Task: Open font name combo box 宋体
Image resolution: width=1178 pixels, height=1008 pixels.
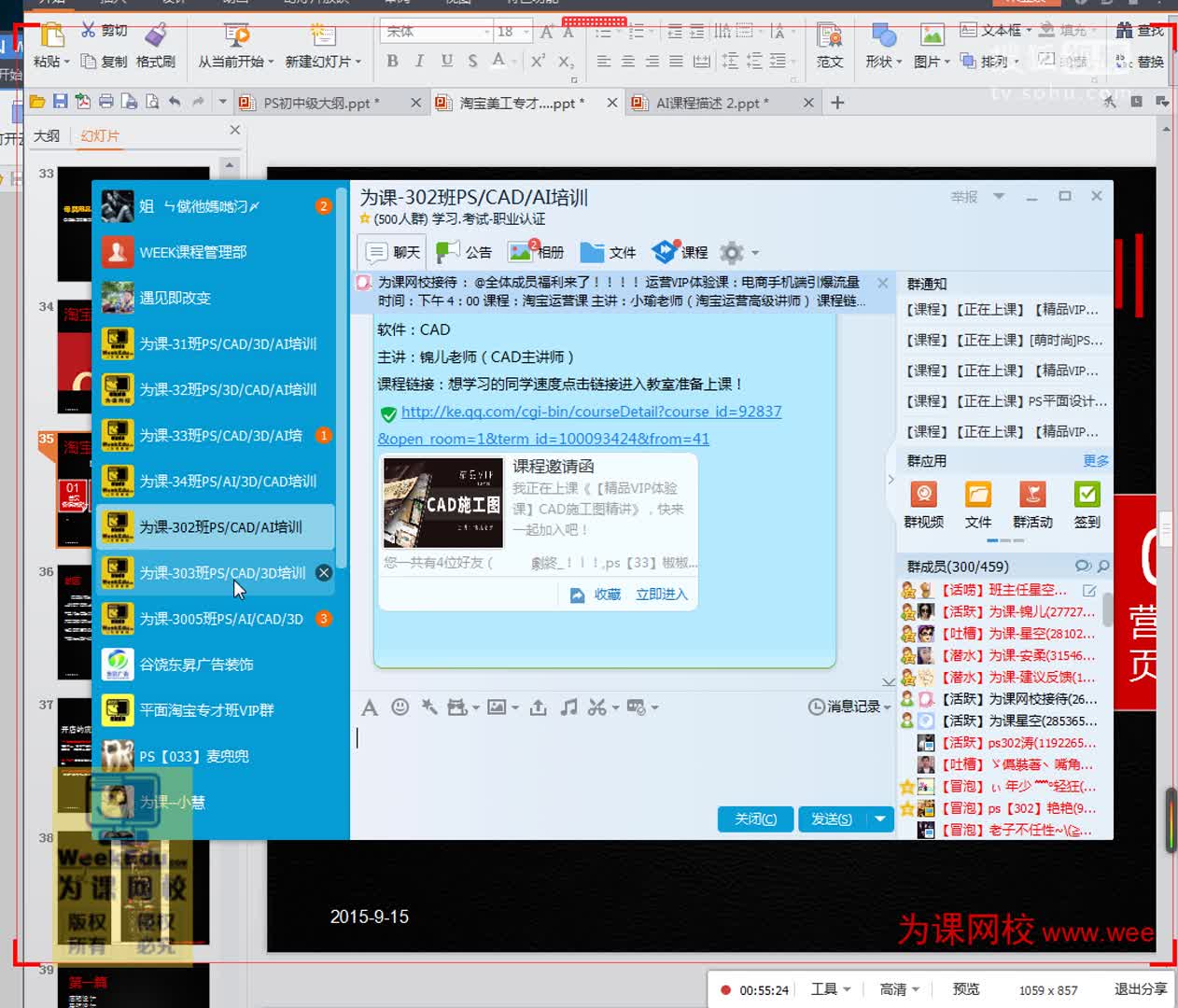Action: point(437,32)
